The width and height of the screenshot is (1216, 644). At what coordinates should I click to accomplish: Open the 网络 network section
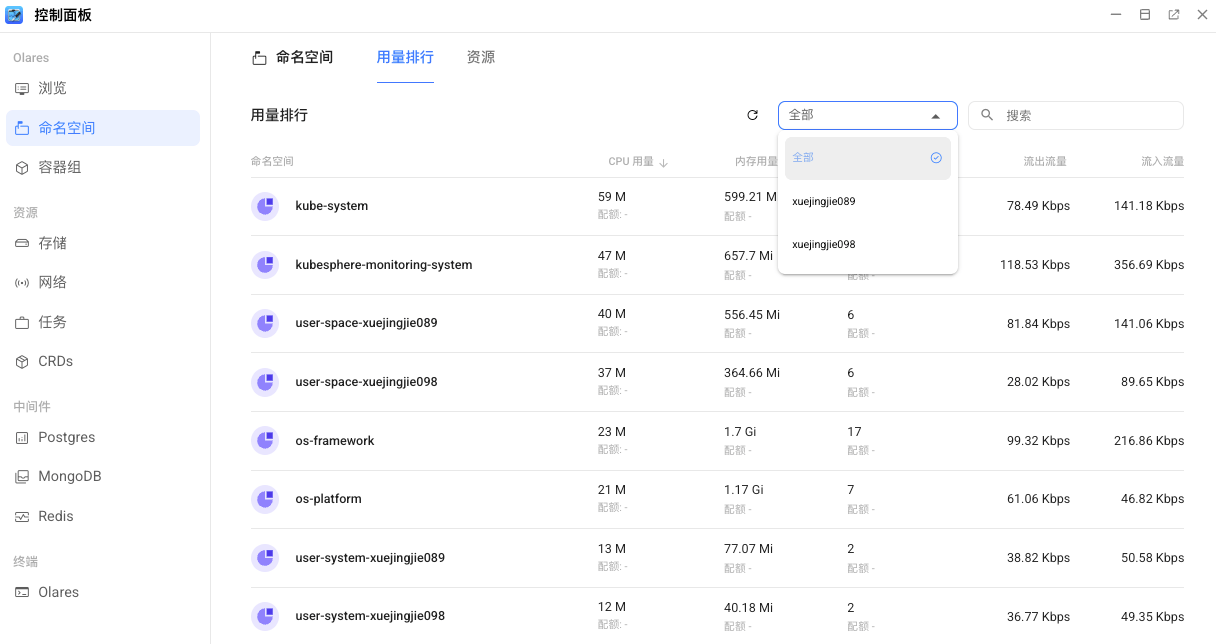52,282
